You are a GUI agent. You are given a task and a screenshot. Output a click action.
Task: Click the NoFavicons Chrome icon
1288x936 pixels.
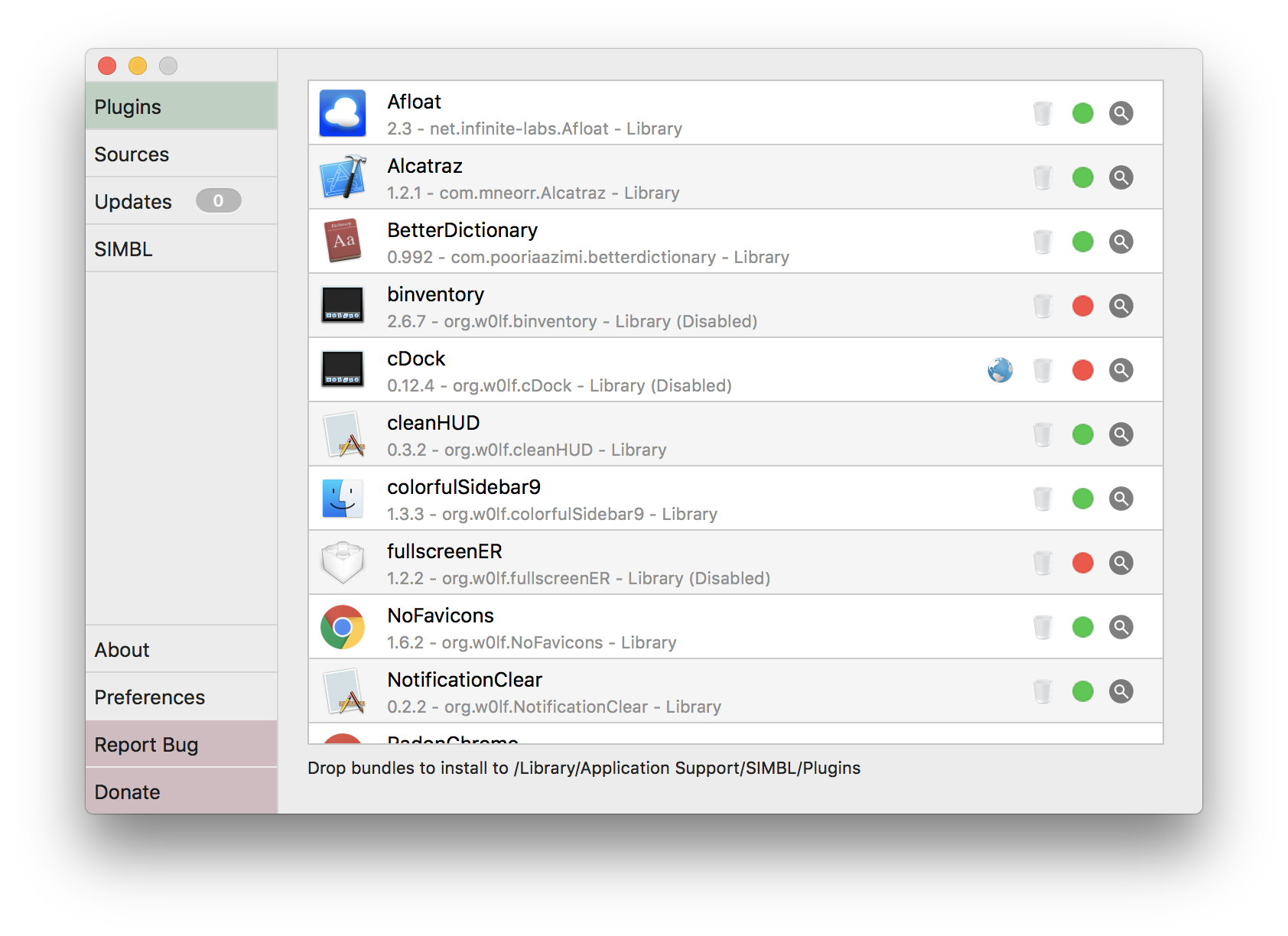343,627
